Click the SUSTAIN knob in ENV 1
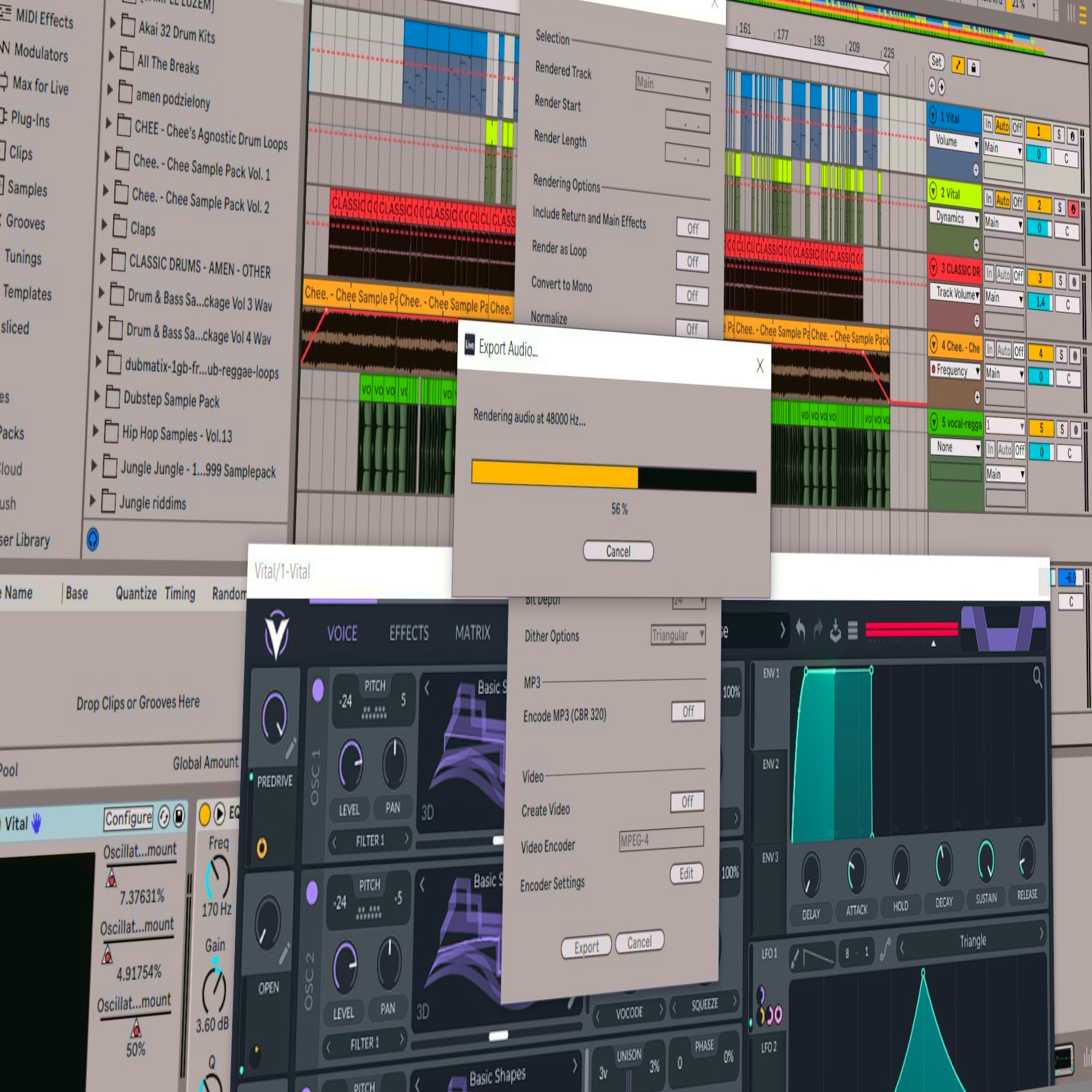The height and width of the screenshot is (1092, 1092). [986, 860]
